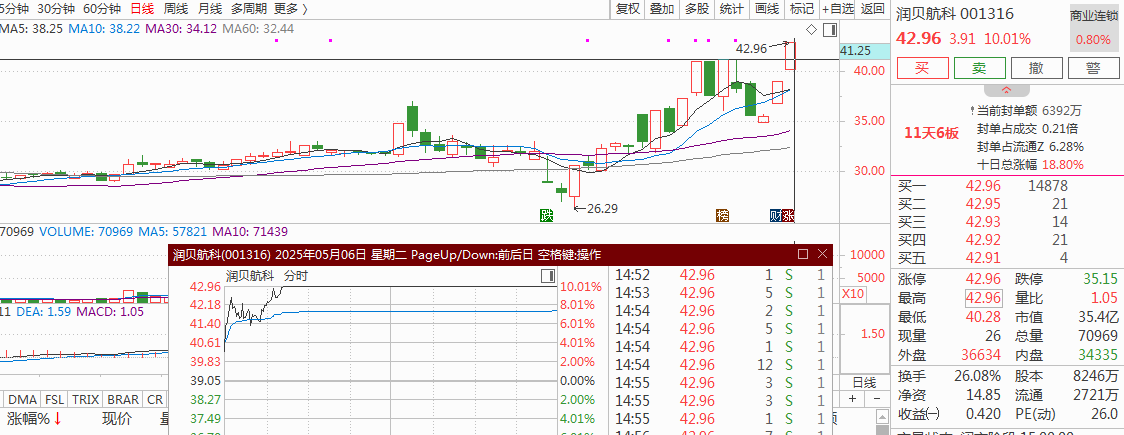Click the 11天6板 label
This screenshot has height=435, width=1124.
[931, 133]
